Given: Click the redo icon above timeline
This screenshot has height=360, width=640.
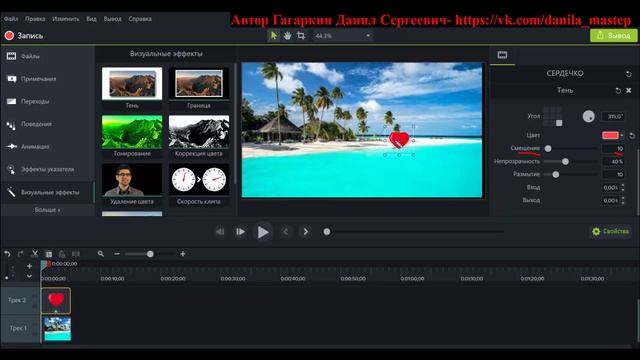Looking at the screenshot, I should click(20, 254).
